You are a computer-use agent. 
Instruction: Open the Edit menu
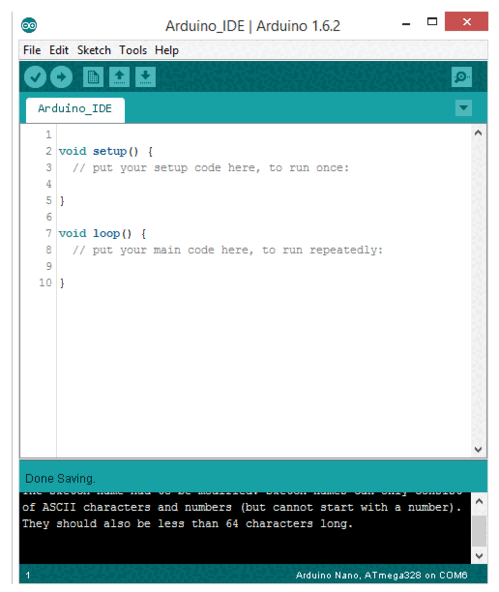click(x=59, y=50)
